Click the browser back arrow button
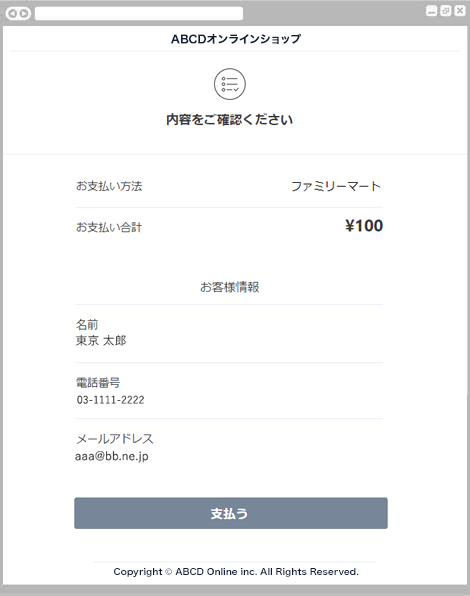 [13, 14]
